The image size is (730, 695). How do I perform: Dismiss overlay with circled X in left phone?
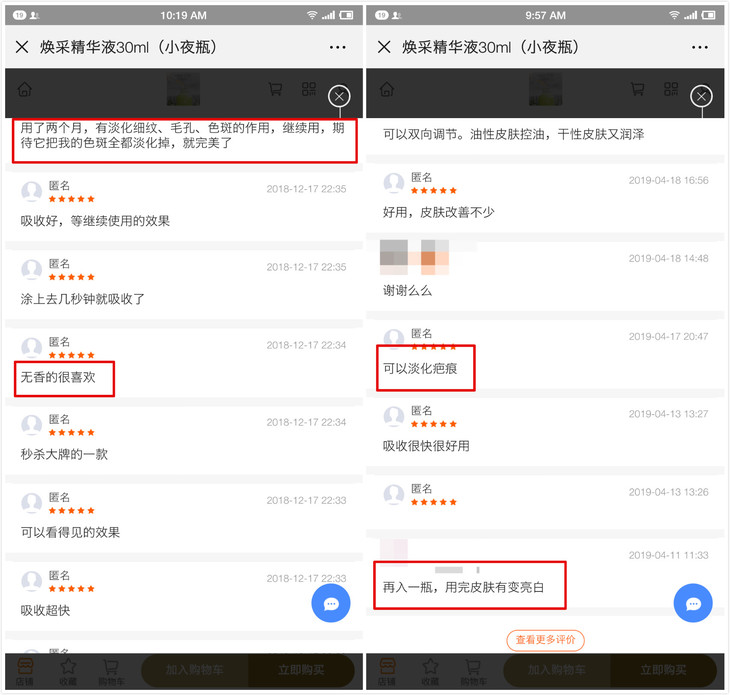pyautogui.click(x=339, y=96)
